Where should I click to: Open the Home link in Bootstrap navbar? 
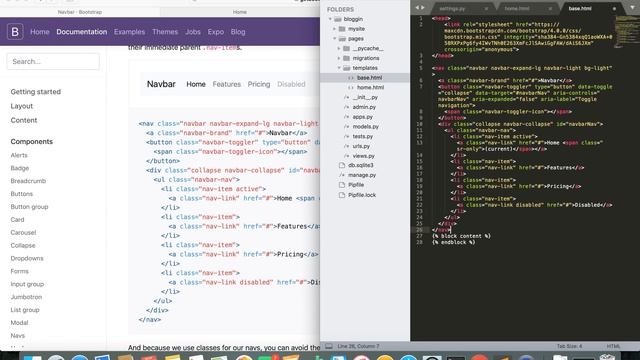pyautogui.click(x=40, y=32)
